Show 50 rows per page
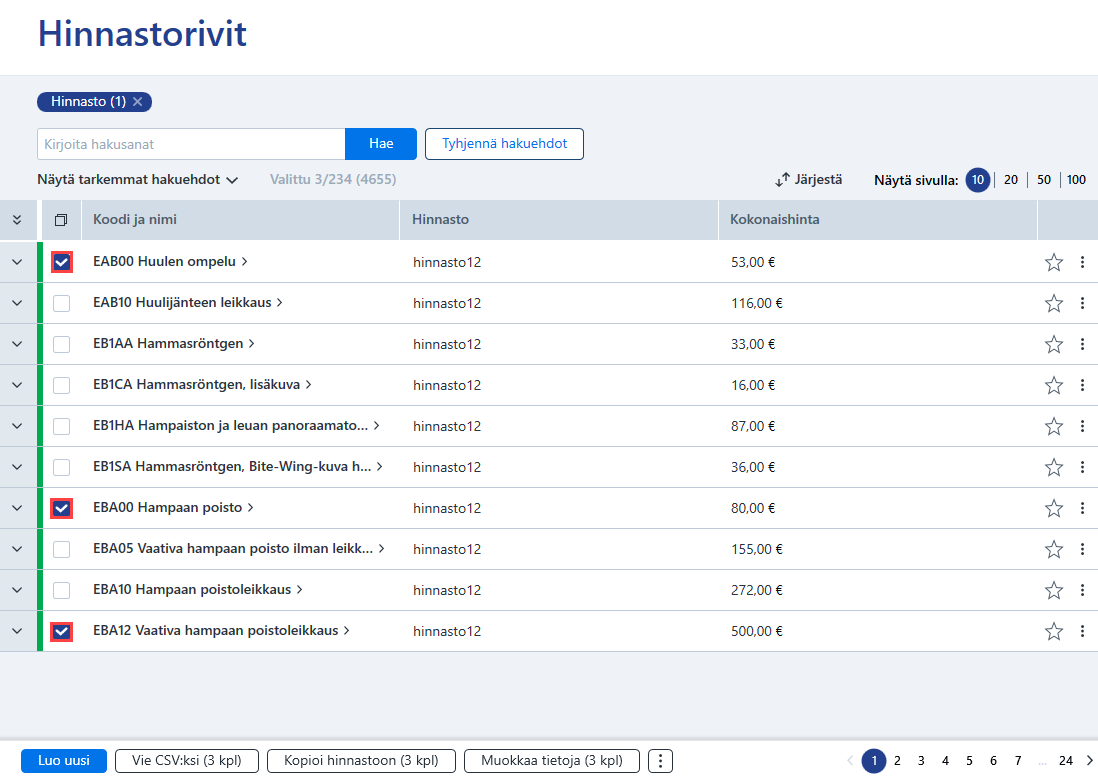This screenshot has height=780, width=1098. 1043,180
